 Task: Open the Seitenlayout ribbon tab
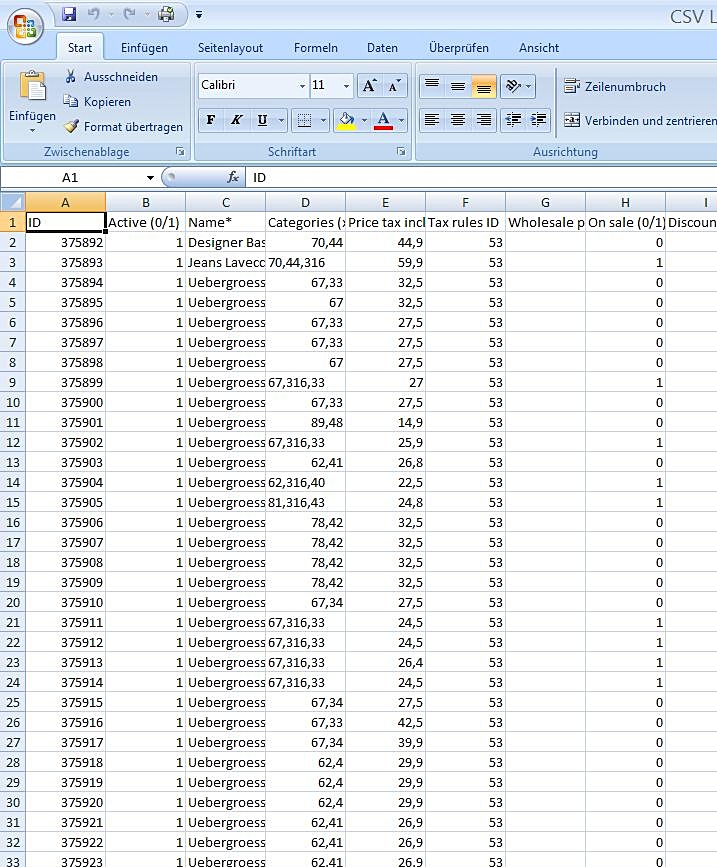[x=230, y=48]
